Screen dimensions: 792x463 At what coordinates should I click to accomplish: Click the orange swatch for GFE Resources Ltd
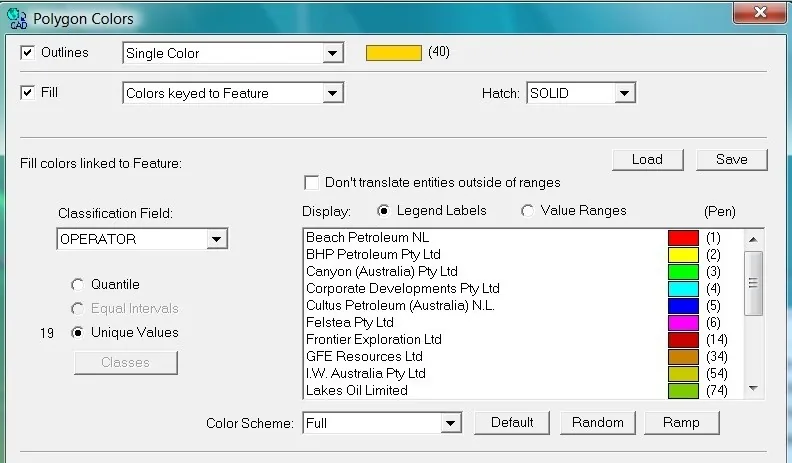[x=683, y=356]
